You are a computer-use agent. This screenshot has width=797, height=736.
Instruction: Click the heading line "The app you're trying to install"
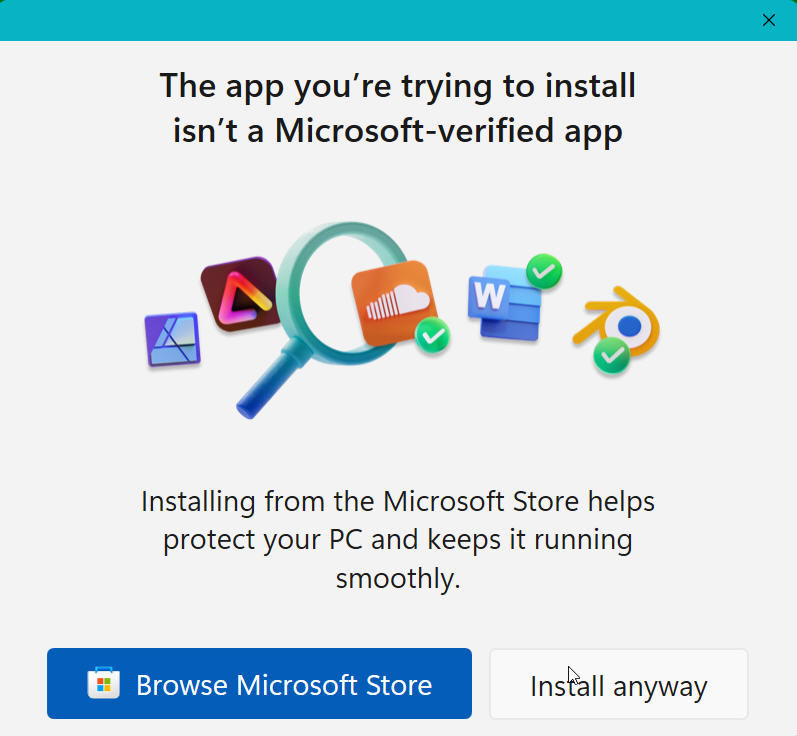click(x=397, y=86)
